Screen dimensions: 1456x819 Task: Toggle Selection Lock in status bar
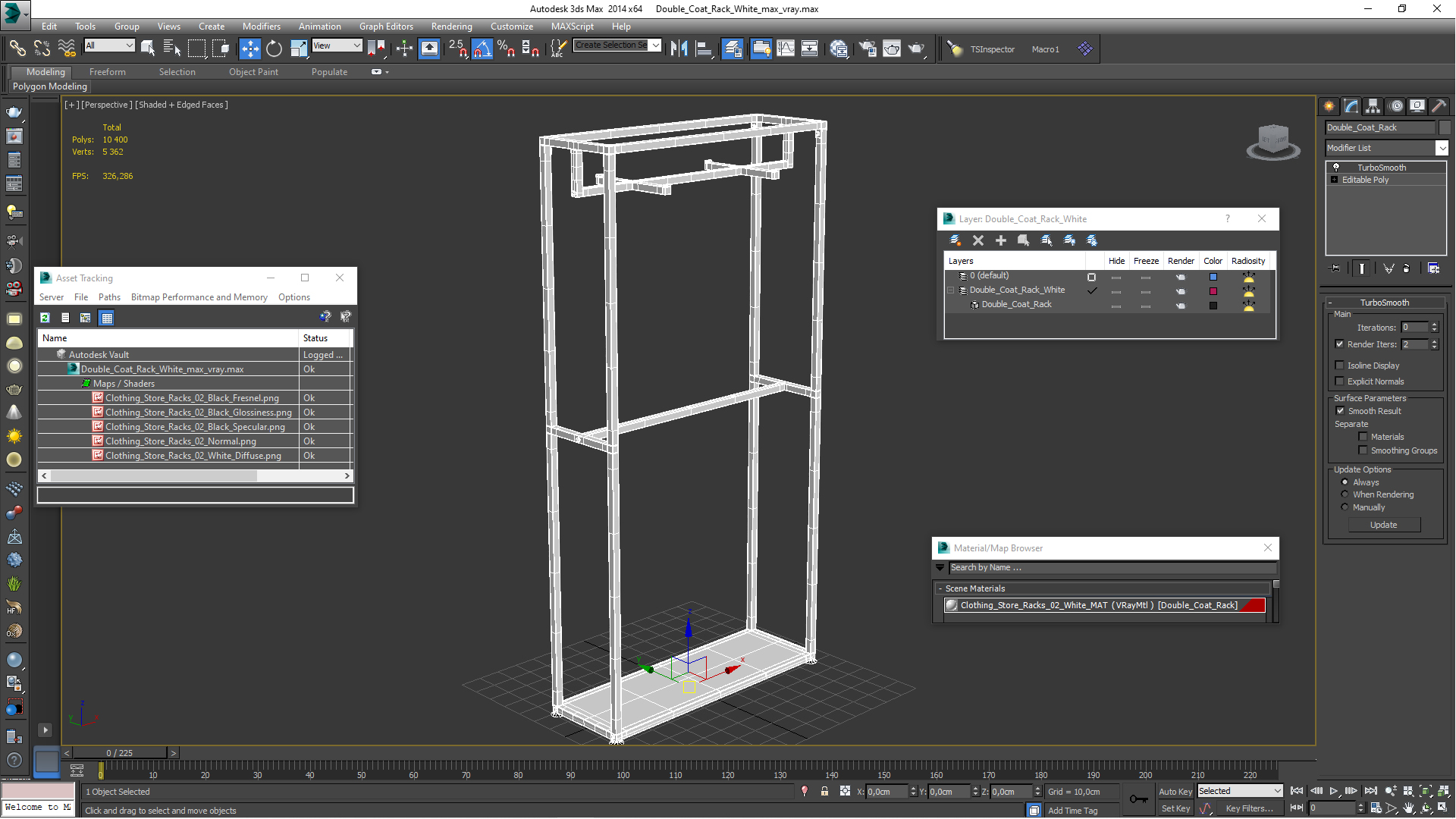[824, 791]
